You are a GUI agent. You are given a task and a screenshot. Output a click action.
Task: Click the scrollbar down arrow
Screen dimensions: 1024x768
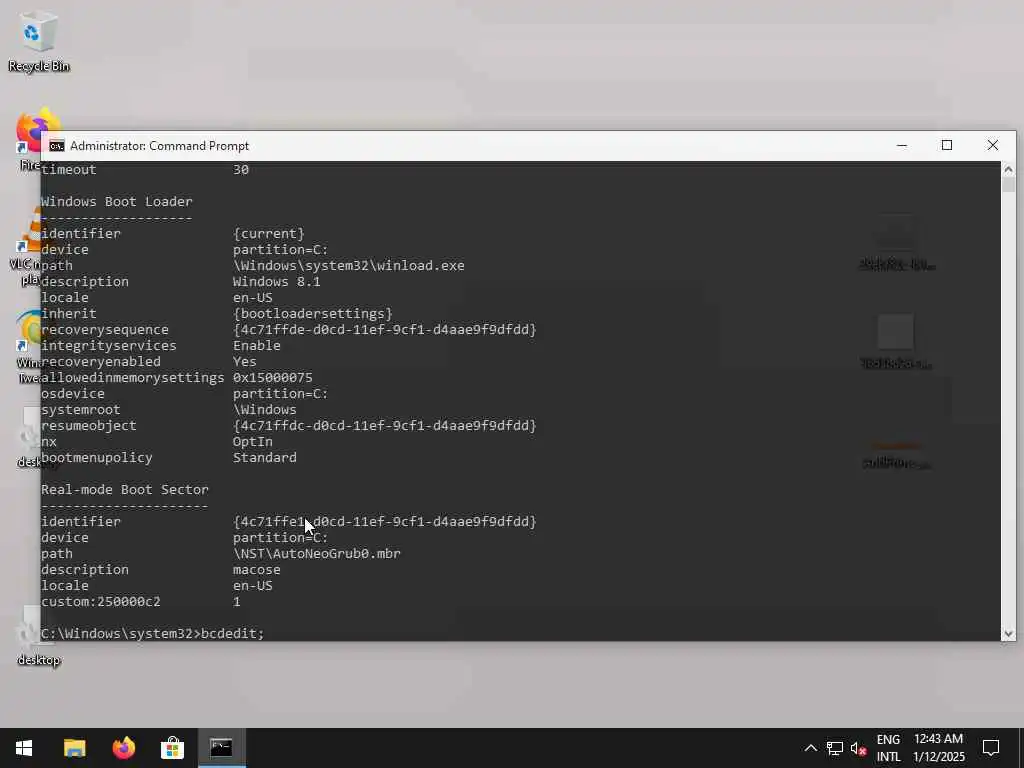click(x=1008, y=633)
